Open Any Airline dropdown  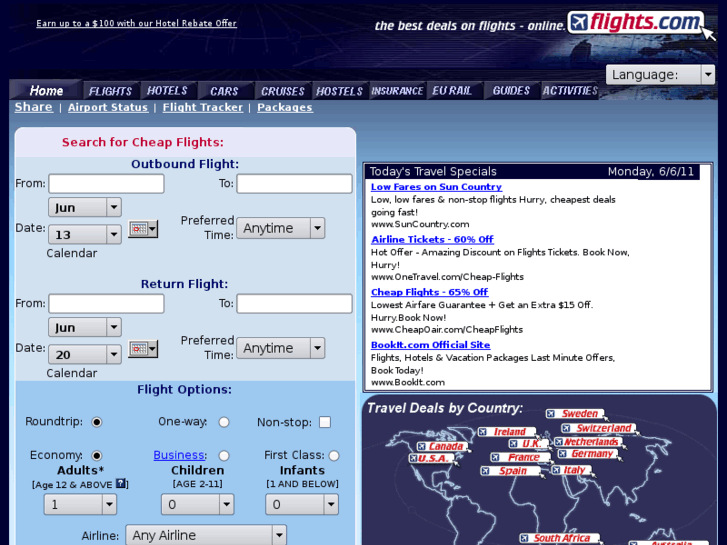pyautogui.click(x=206, y=535)
